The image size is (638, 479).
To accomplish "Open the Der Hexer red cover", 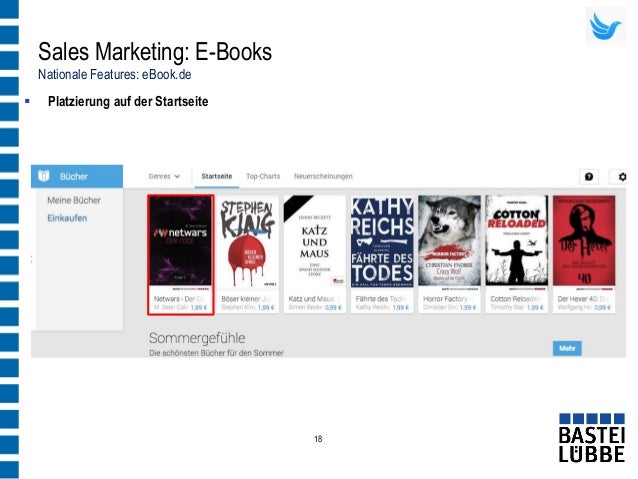I will pos(584,241).
